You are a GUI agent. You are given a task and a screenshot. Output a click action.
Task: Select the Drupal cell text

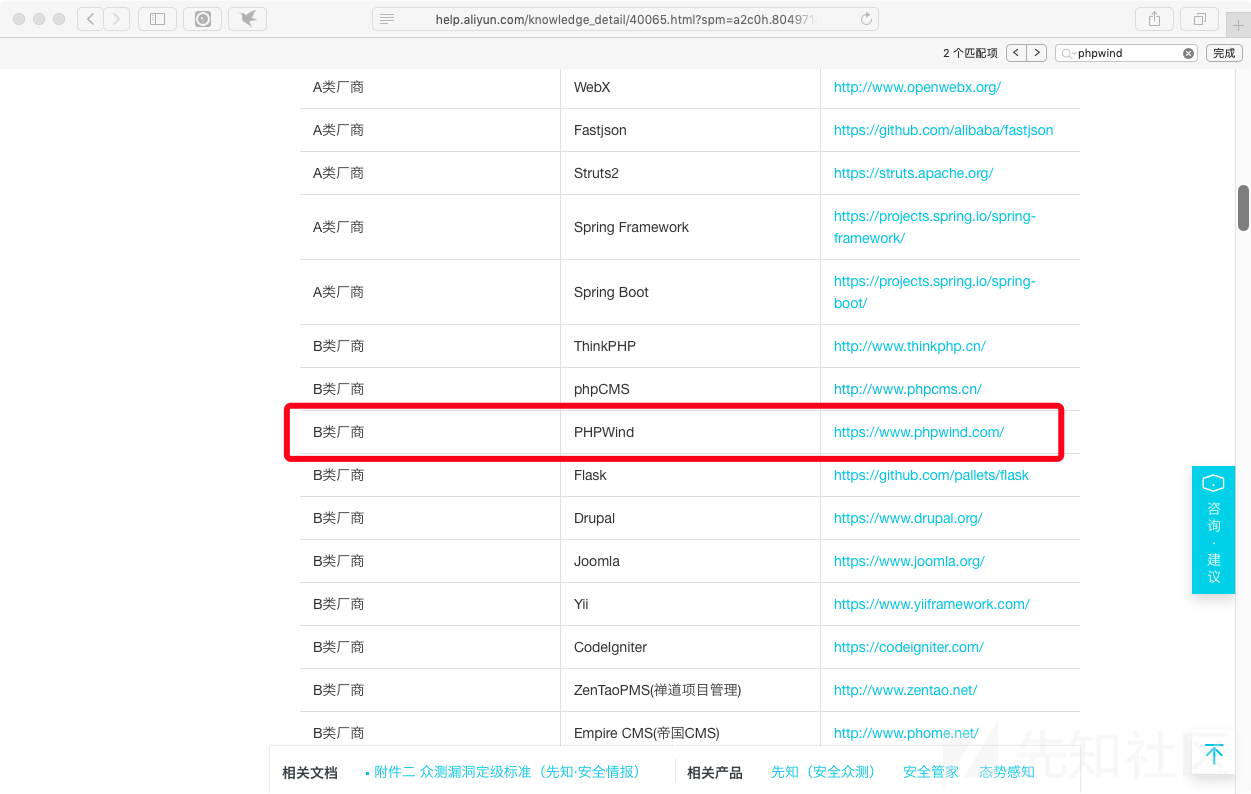coord(594,518)
